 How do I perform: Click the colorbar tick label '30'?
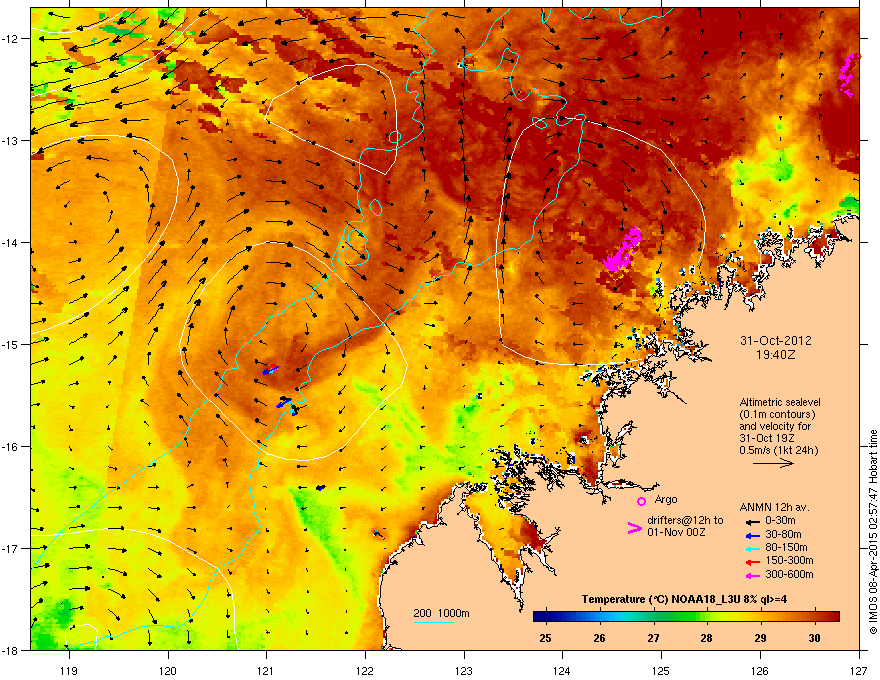[x=814, y=638]
